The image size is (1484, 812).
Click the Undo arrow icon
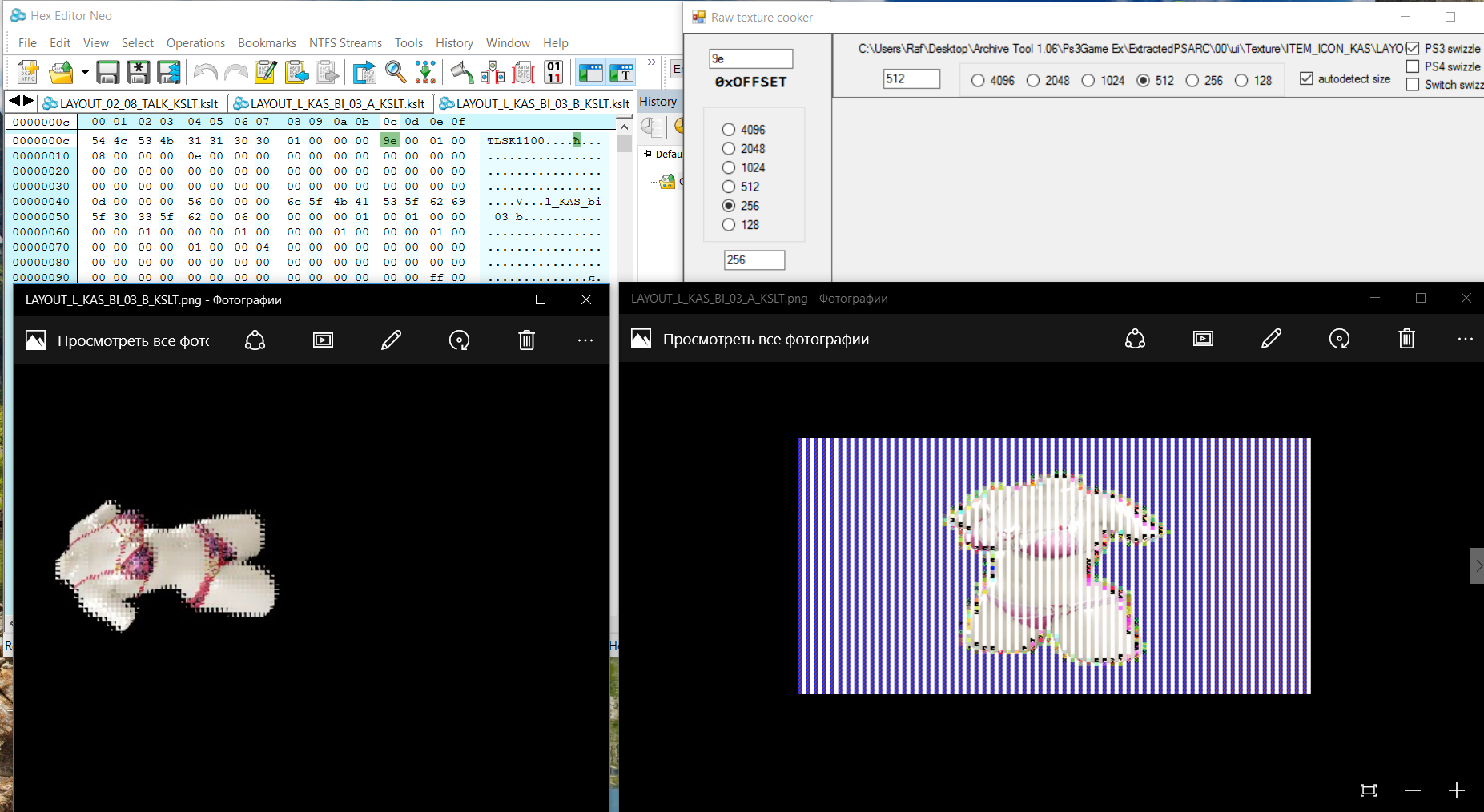pyautogui.click(x=205, y=72)
